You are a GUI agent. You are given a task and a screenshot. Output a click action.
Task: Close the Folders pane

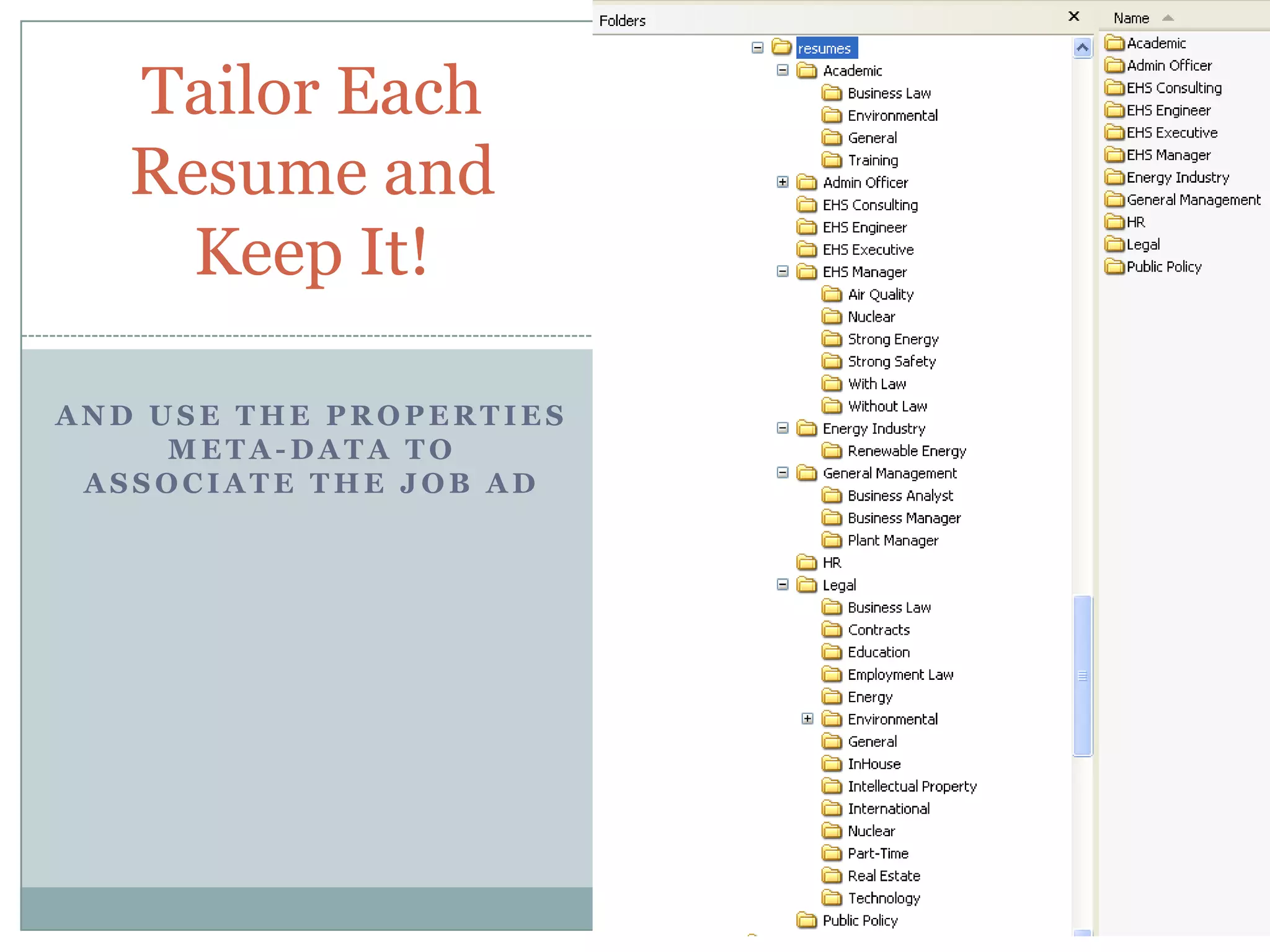[x=1074, y=17]
